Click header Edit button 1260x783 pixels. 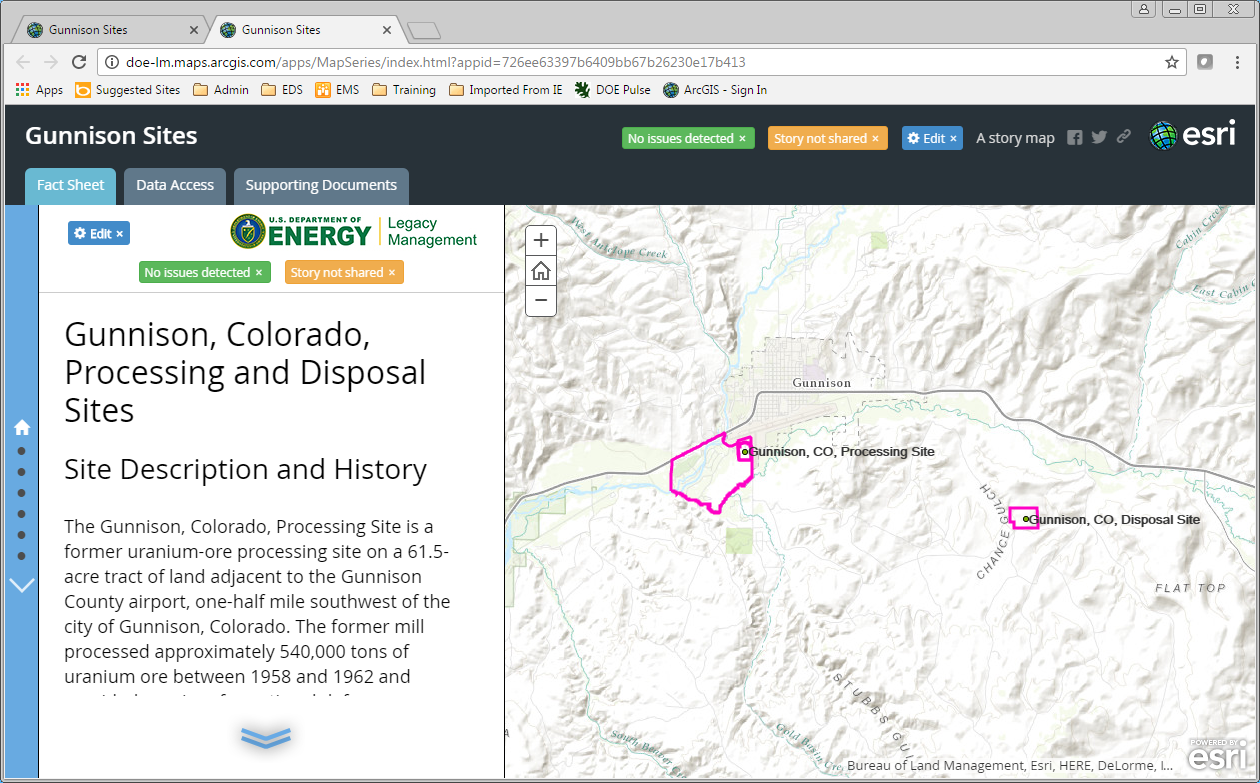(x=932, y=138)
